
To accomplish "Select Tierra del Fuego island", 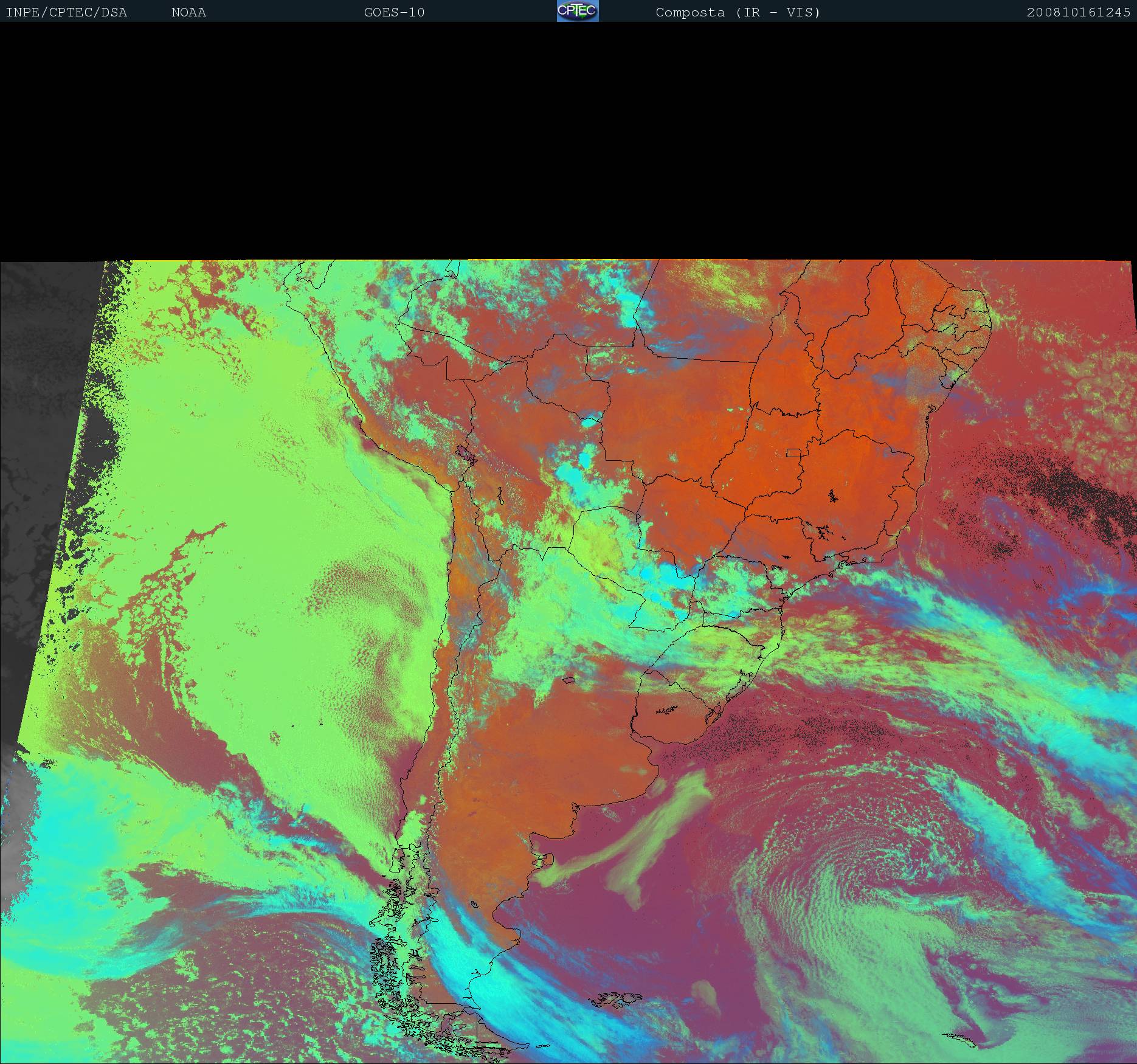I will point(492,1034).
